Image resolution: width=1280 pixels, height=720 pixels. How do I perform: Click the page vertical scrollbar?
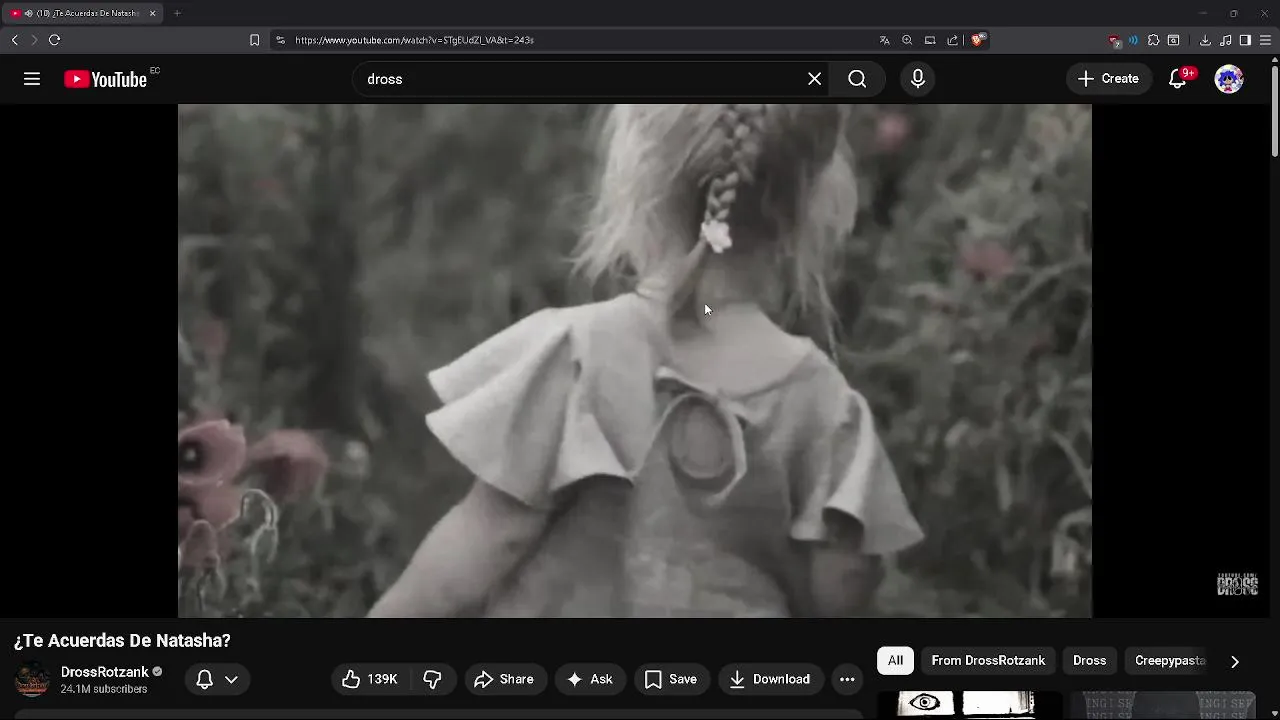coord(1274,110)
